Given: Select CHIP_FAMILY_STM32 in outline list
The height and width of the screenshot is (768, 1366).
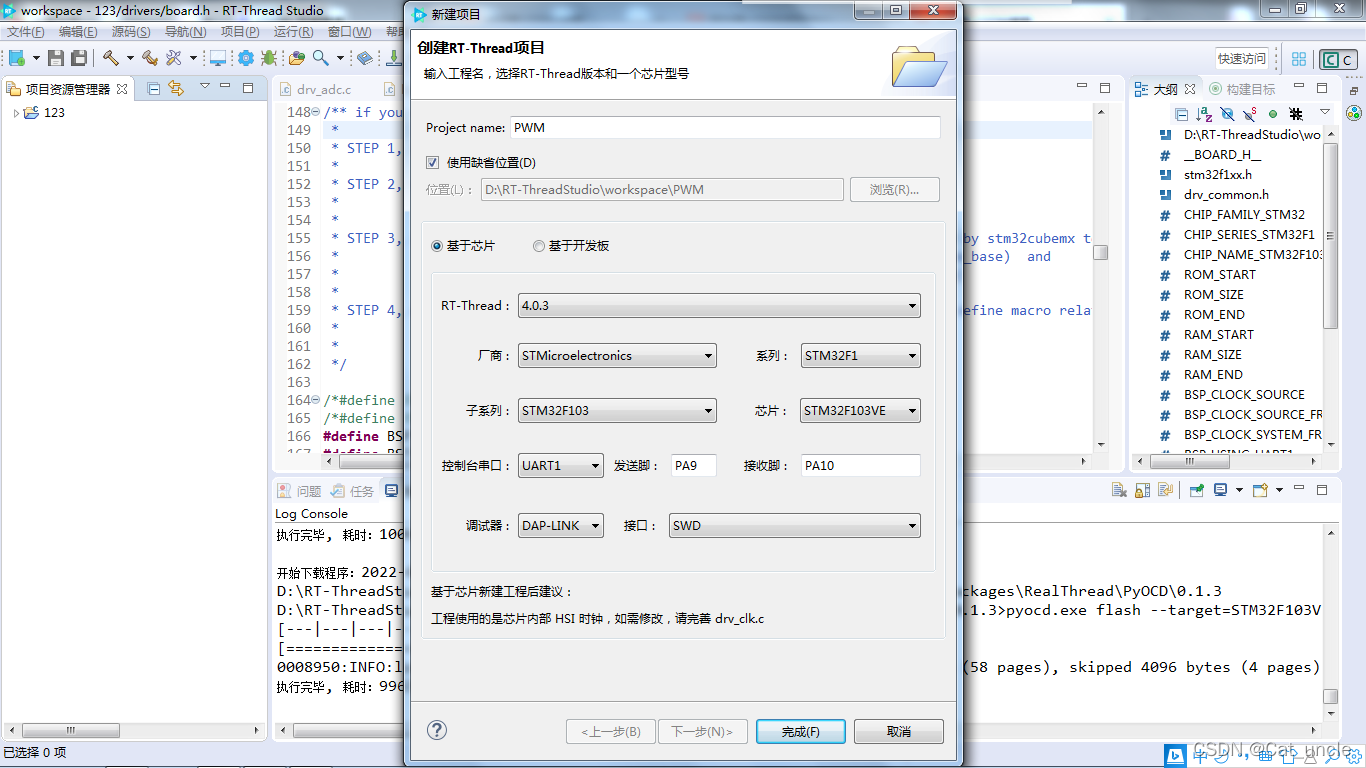Looking at the screenshot, I should [x=1244, y=215].
